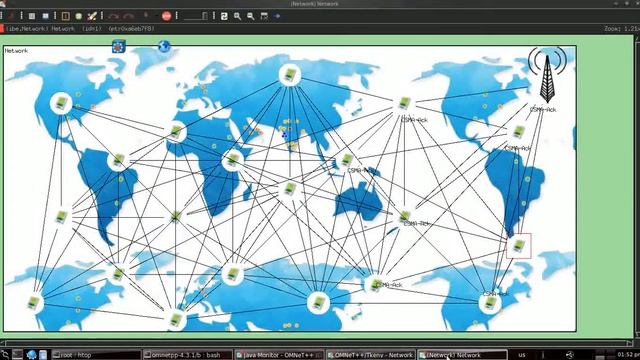Open the terminal launcher icon in taskbar
This screenshot has width=640, height=360.
coord(17,354)
